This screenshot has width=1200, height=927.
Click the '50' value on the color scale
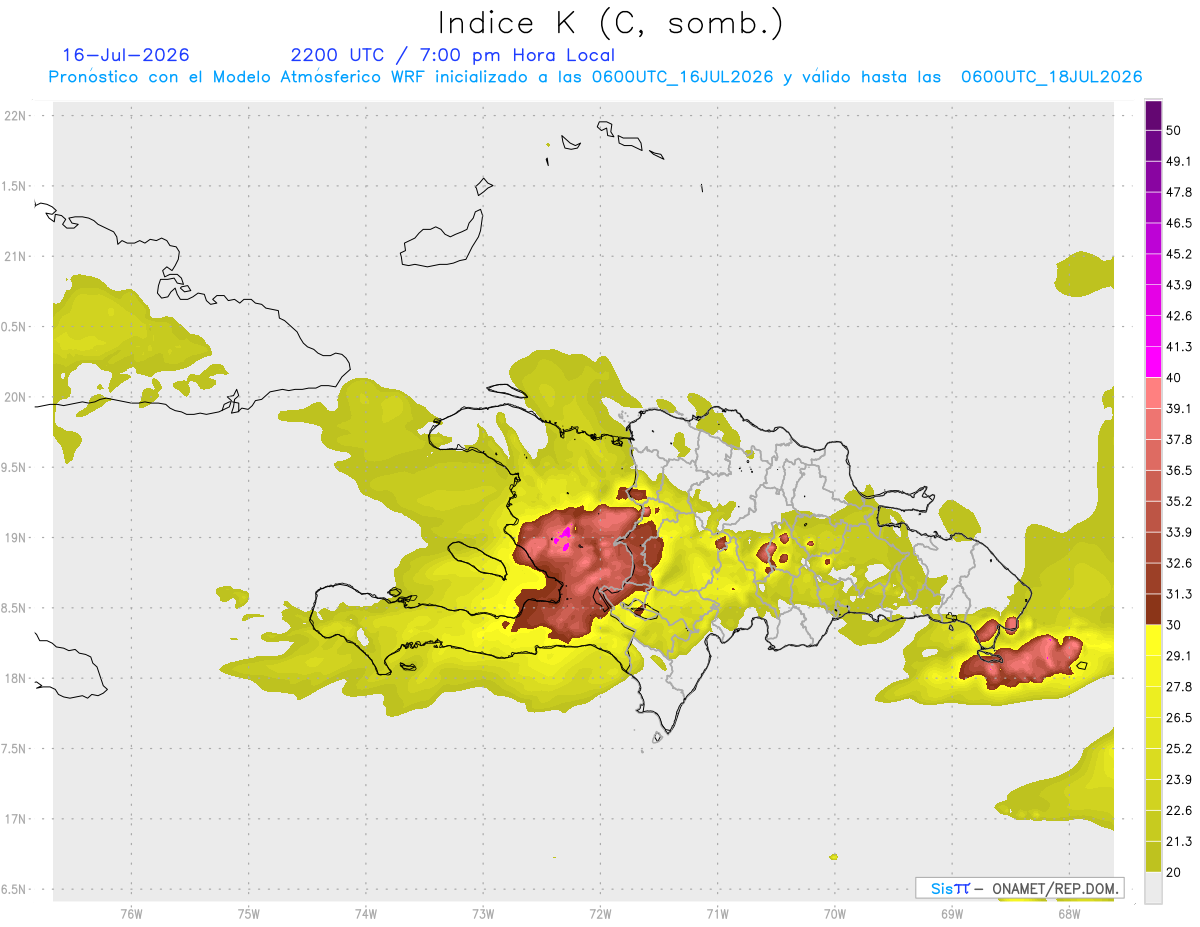pos(1174,131)
